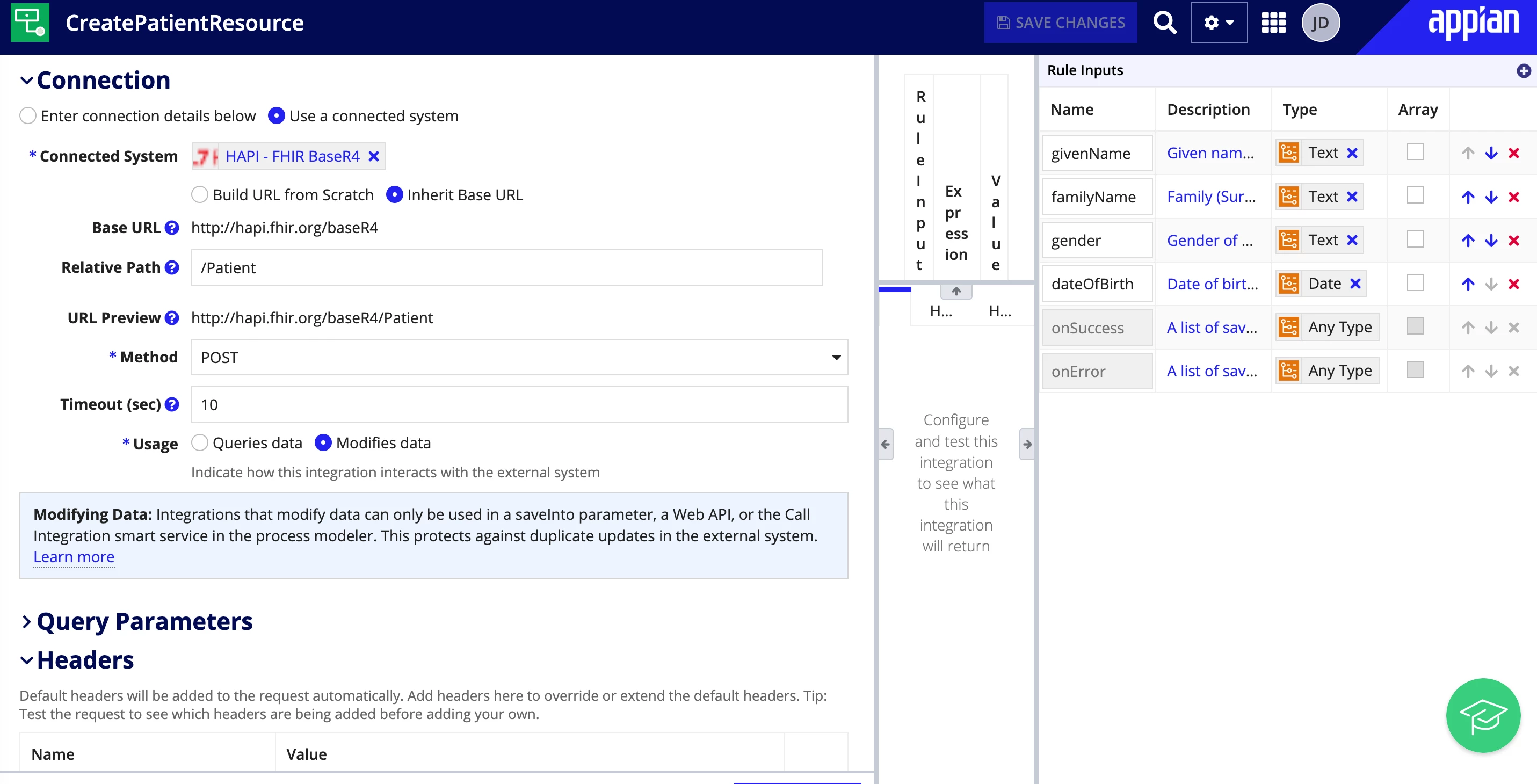
Task: Click the onSuccess description link
Action: [x=1212, y=328]
